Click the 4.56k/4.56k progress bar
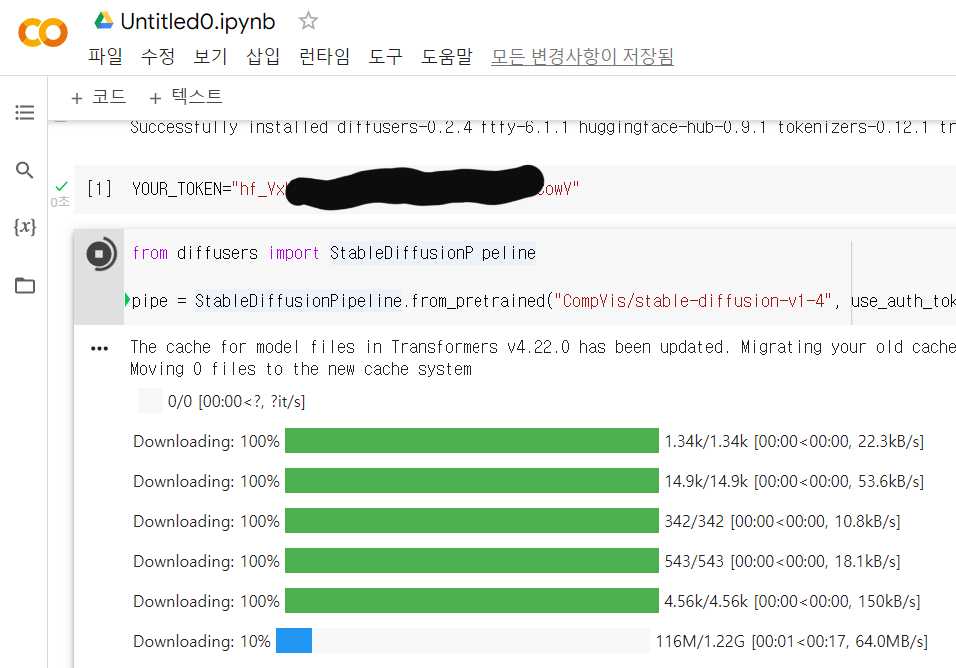Image resolution: width=956 pixels, height=668 pixels. pyautogui.click(x=471, y=601)
